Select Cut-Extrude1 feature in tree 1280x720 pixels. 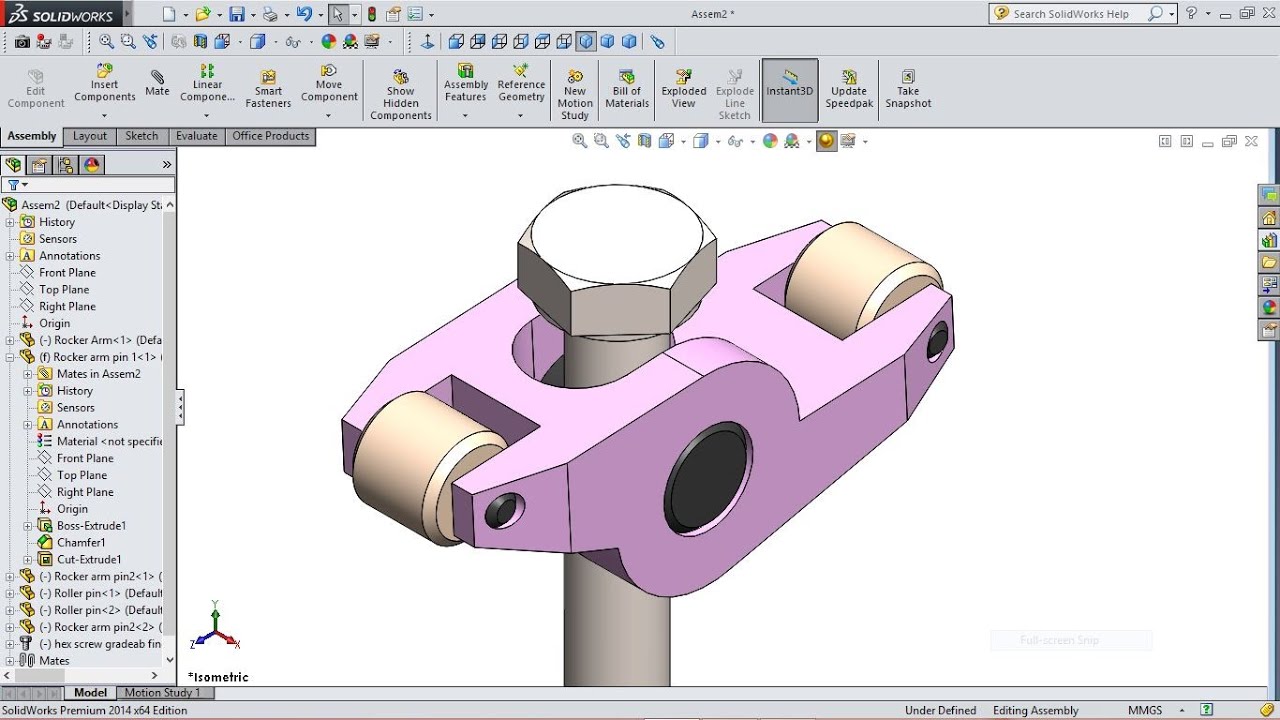[x=89, y=560]
